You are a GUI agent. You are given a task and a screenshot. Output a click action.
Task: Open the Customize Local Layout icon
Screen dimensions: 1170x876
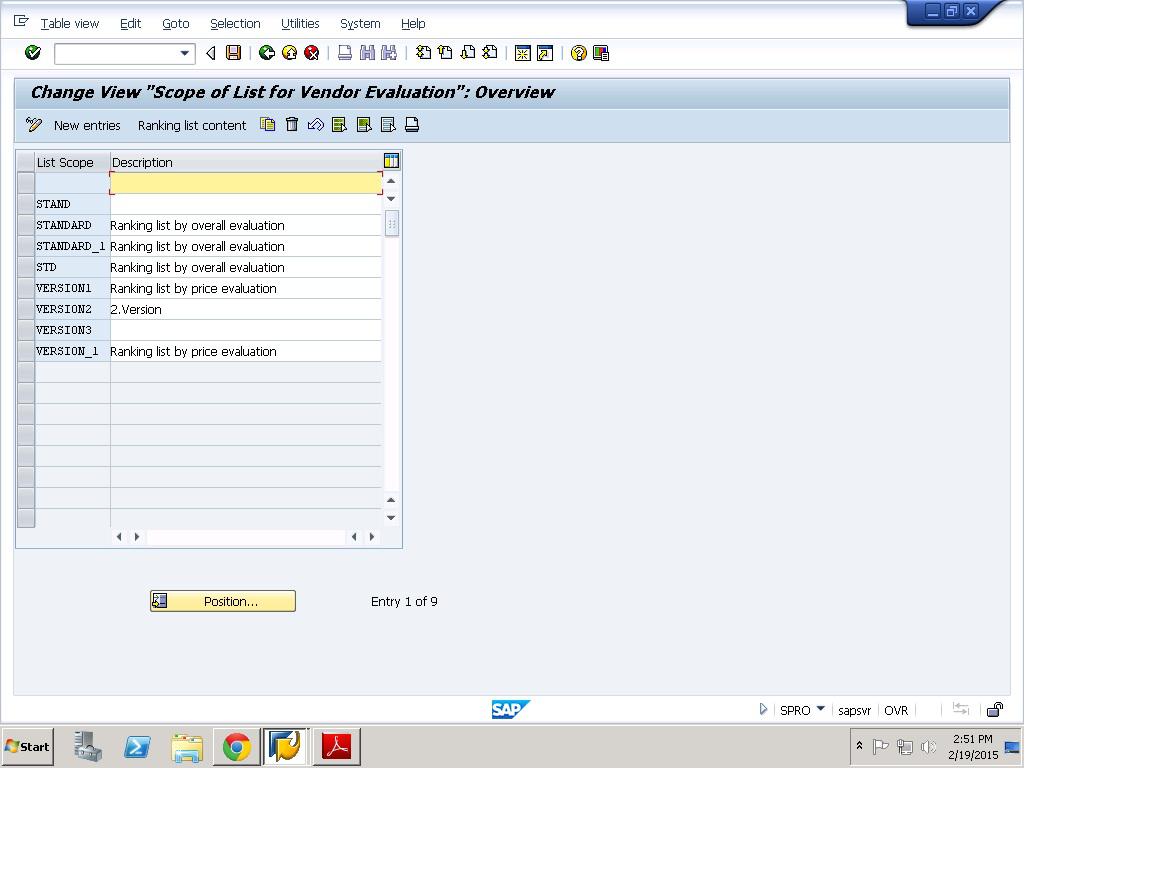pyautogui.click(x=601, y=53)
